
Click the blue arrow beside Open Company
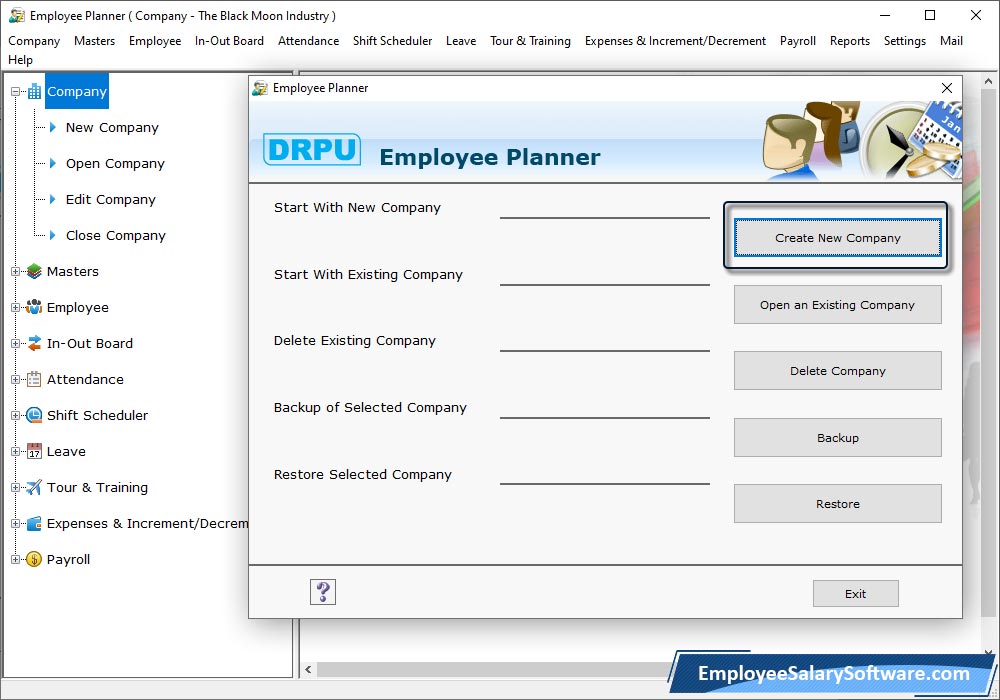pyautogui.click(x=53, y=164)
